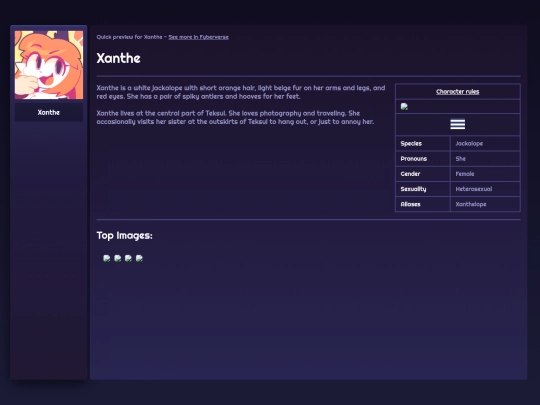Open the first Top Images thumbnail
This screenshot has width=540, height=405.
(107, 258)
